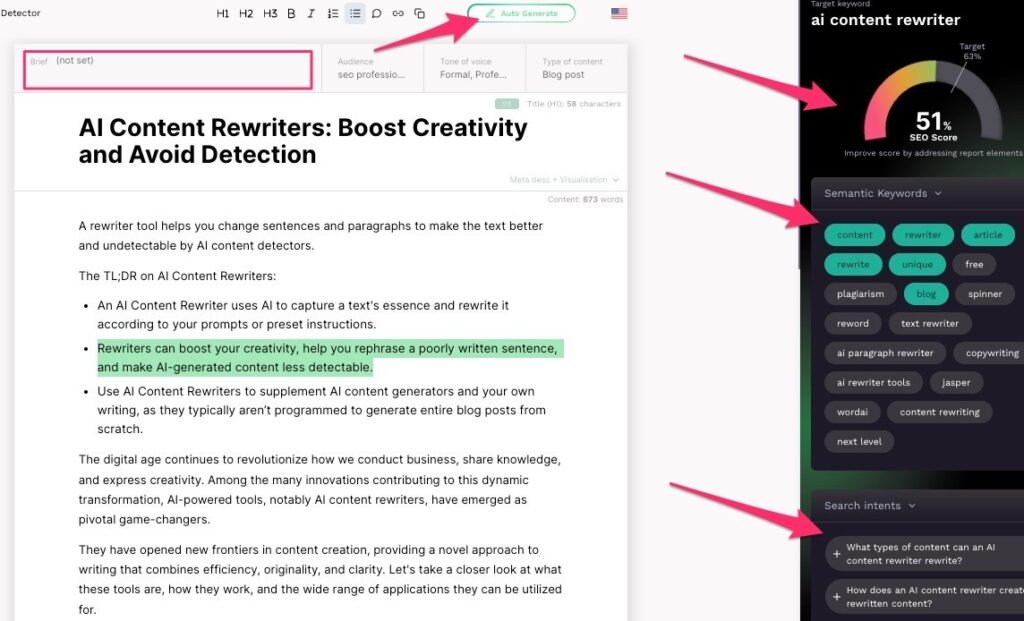The height and width of the screenshot is (621, 1024).
Task: Insert a numbered list
Action: click(333, 14)
